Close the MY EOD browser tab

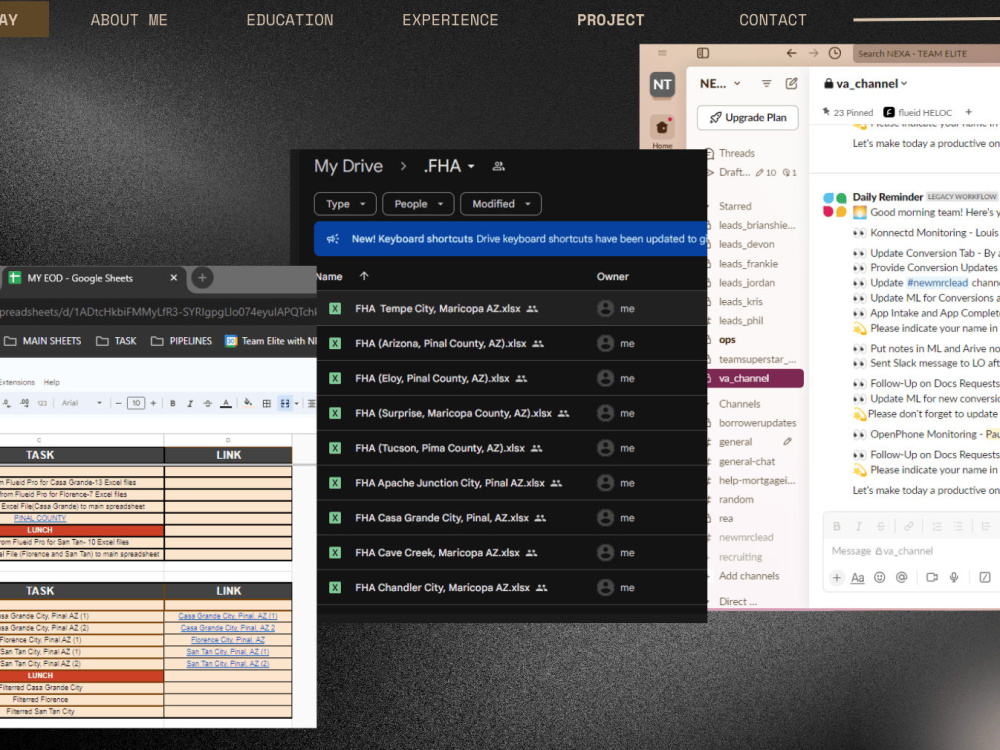tap(173, 278)
